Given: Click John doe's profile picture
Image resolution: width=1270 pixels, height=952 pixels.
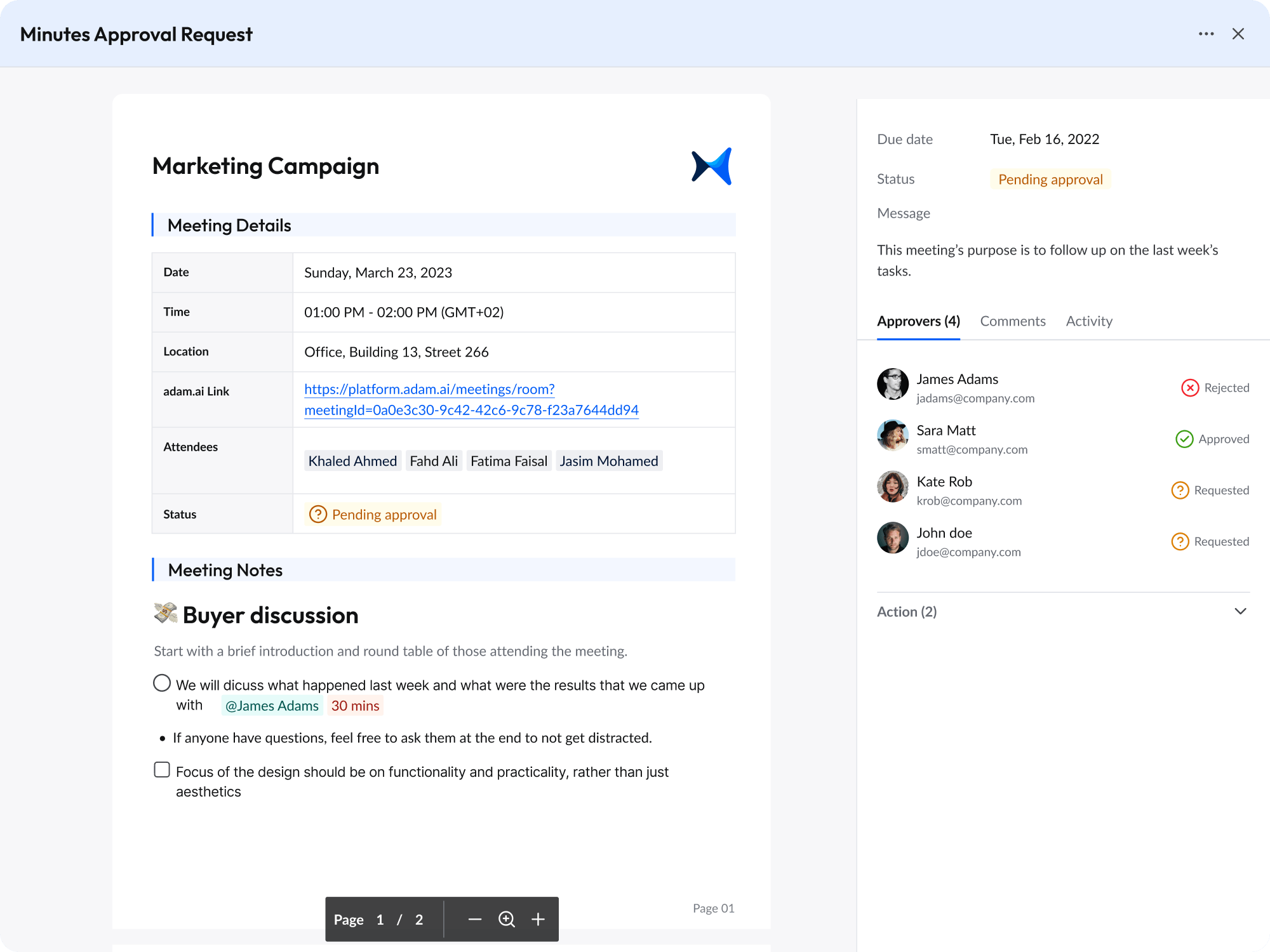Looking at the screenshot, I should (x=892, y=538).
